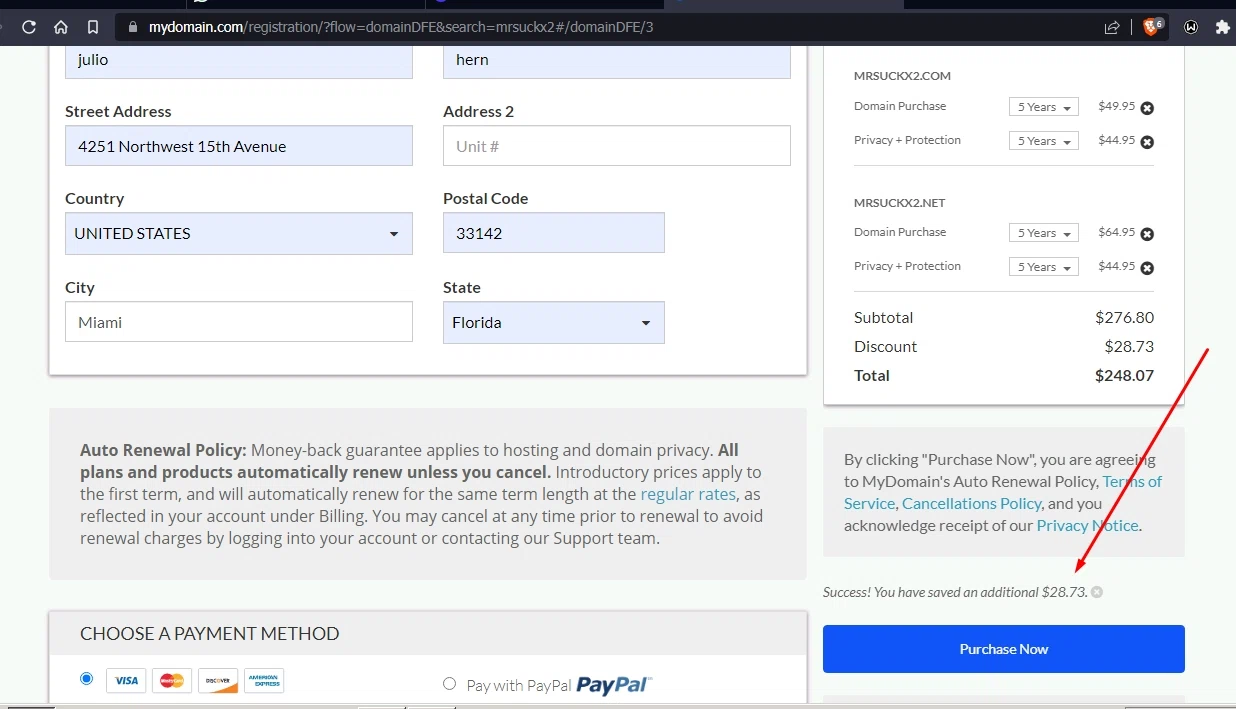Click the Total amount $248.07

coord(1124,375)
